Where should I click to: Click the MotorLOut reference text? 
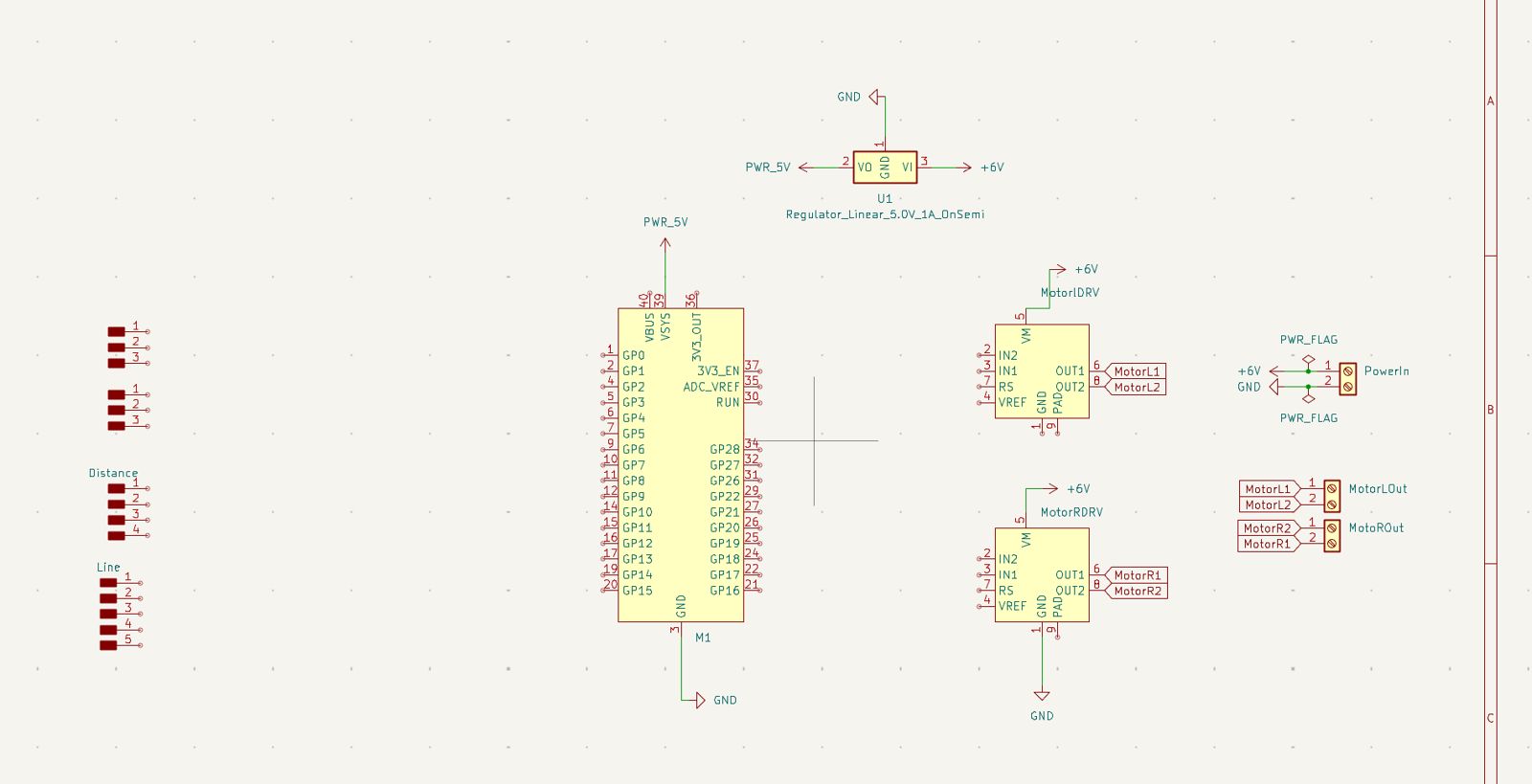click(1378, 489)
